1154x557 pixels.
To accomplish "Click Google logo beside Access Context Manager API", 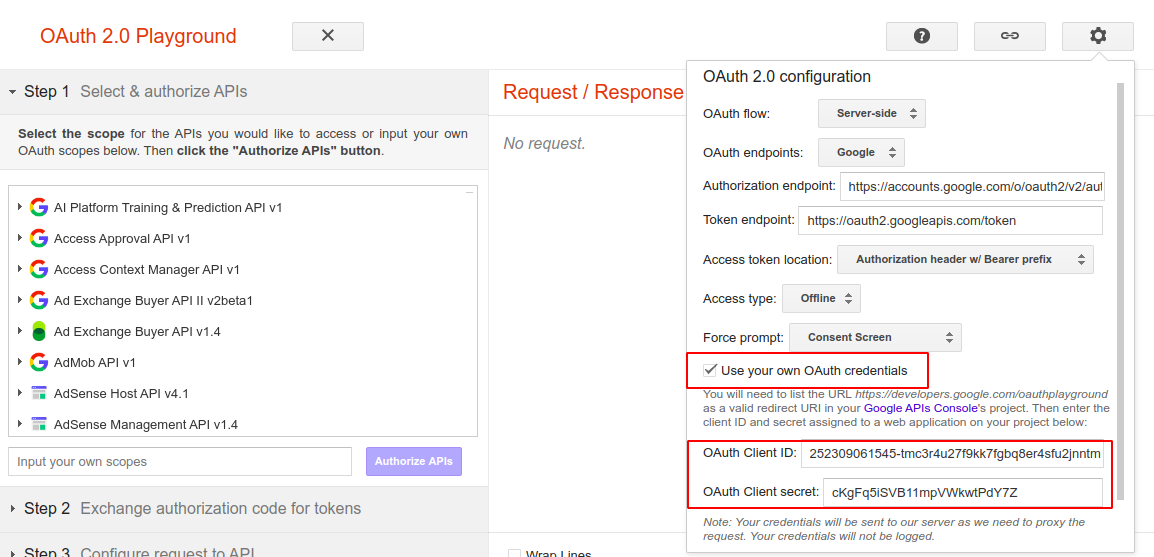I will point(39,269).
